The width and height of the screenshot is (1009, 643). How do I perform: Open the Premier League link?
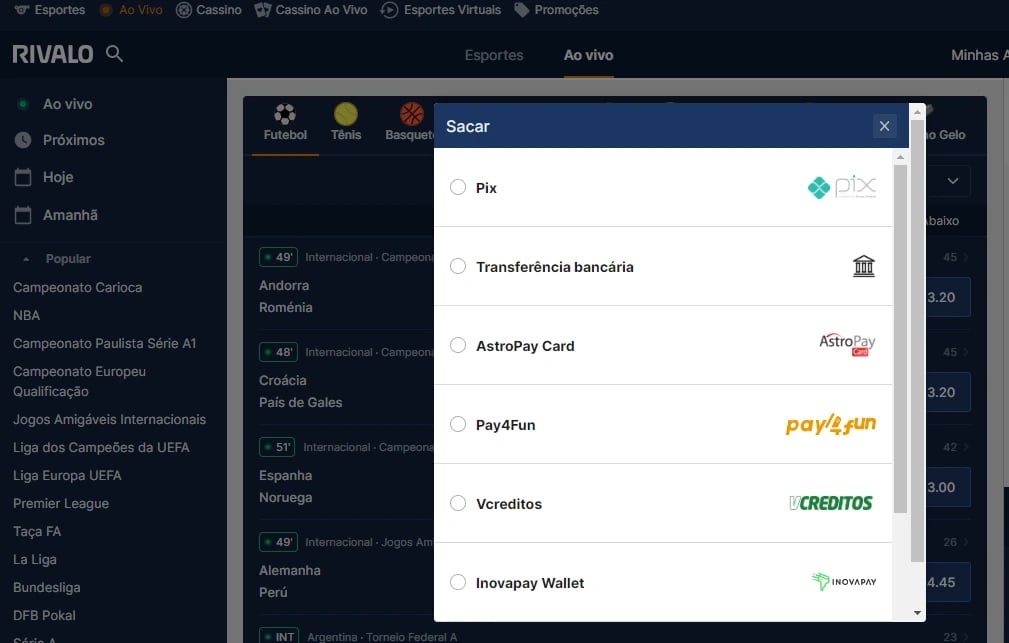coord(60,503)
